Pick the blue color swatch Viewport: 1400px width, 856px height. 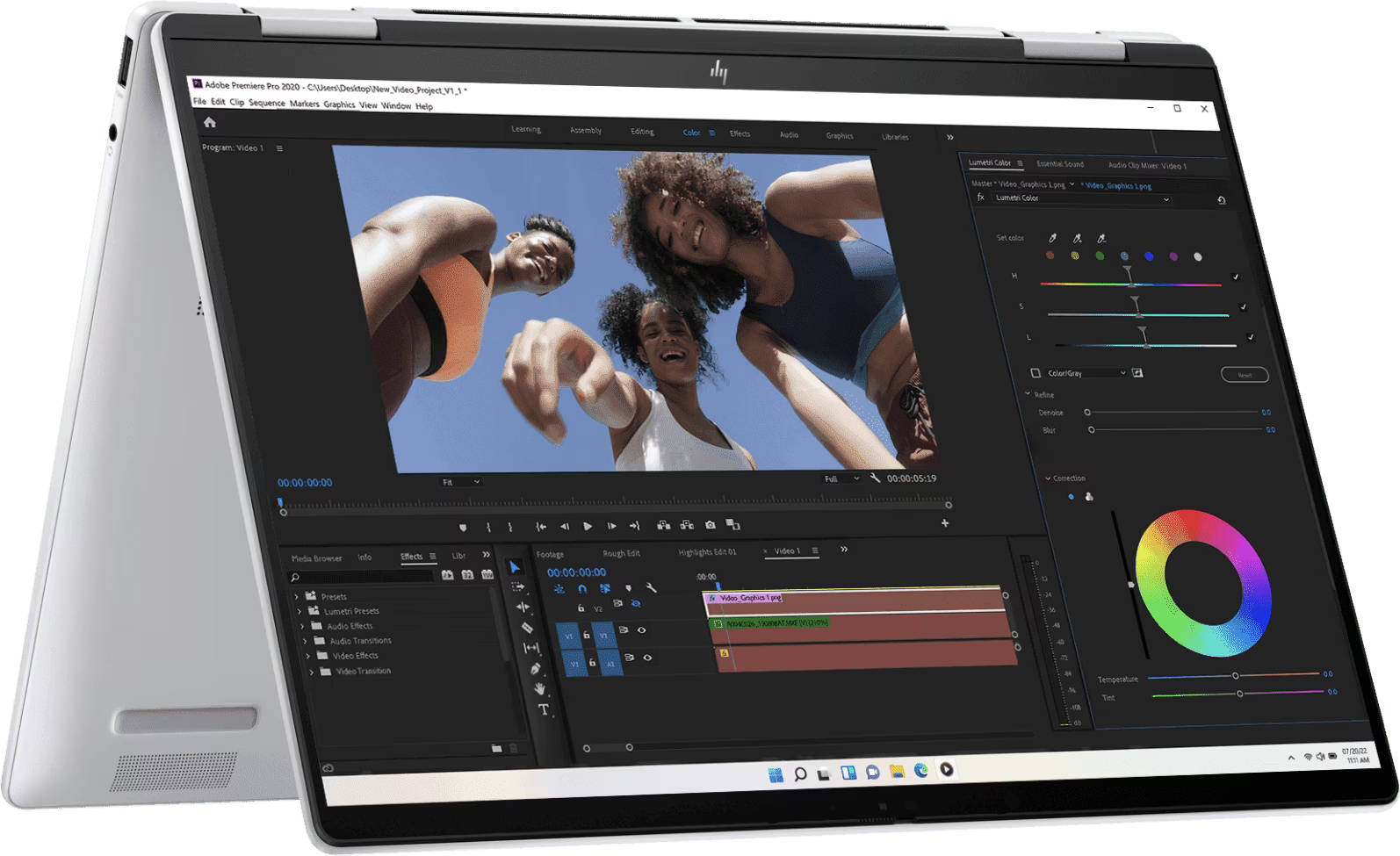[x=1149, y=256]
